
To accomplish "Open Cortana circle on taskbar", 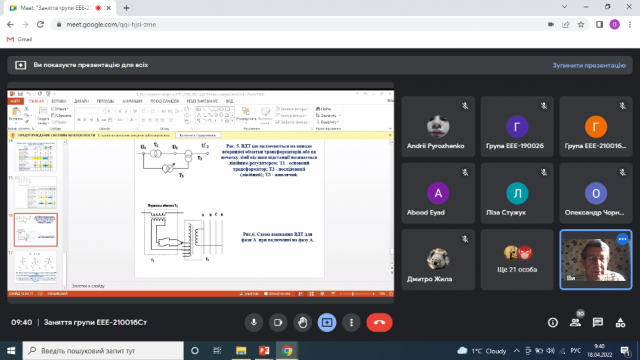I will point(195,351).
